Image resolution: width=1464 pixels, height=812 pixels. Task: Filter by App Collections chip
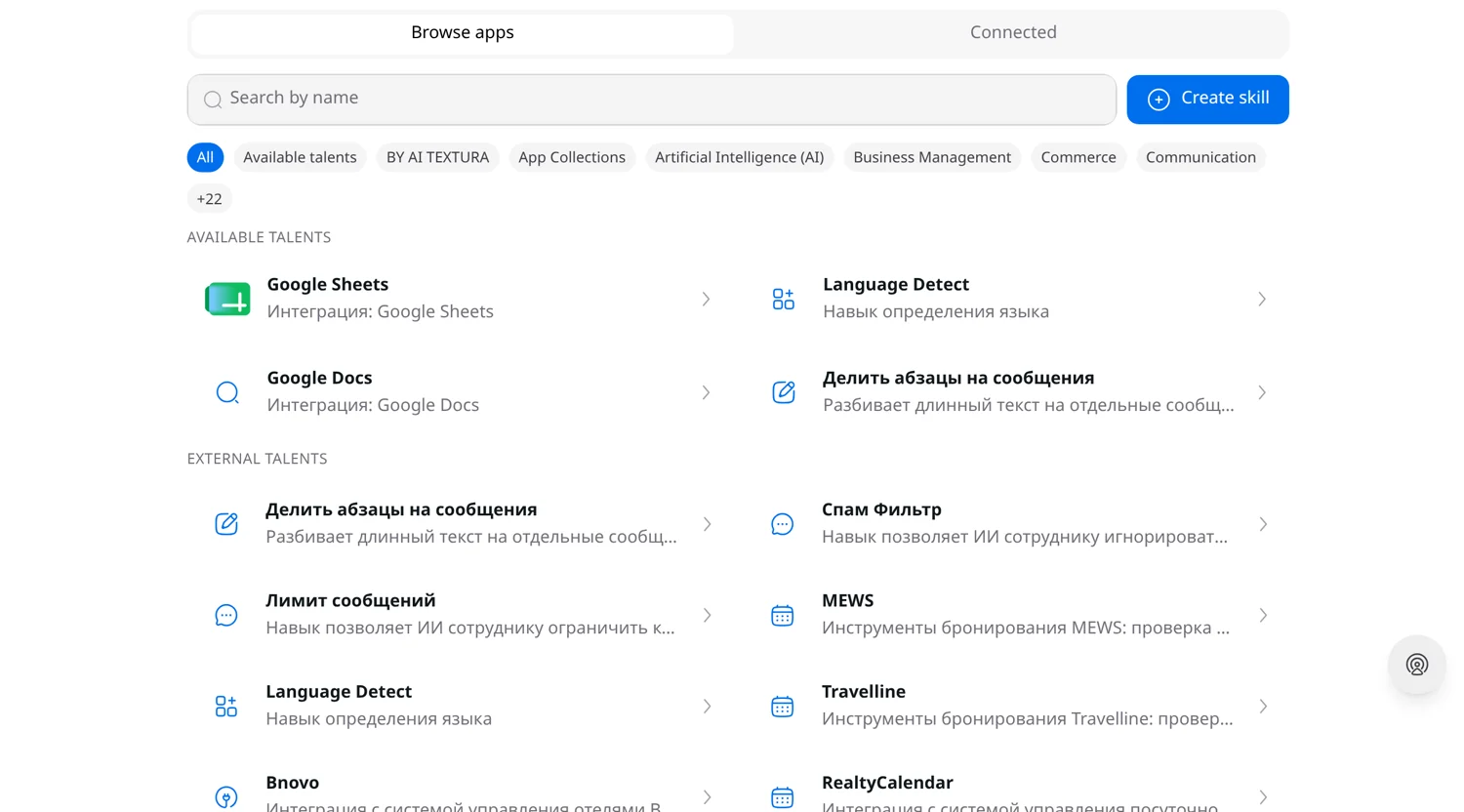572,157
